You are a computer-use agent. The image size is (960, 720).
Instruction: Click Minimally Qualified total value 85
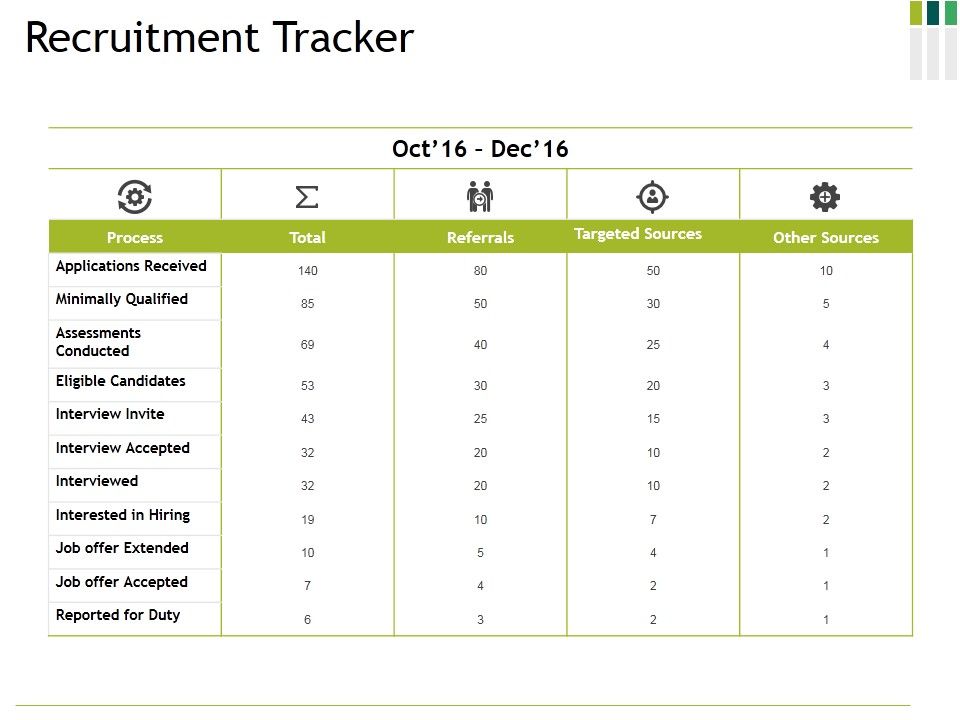[x=307, y=304]
